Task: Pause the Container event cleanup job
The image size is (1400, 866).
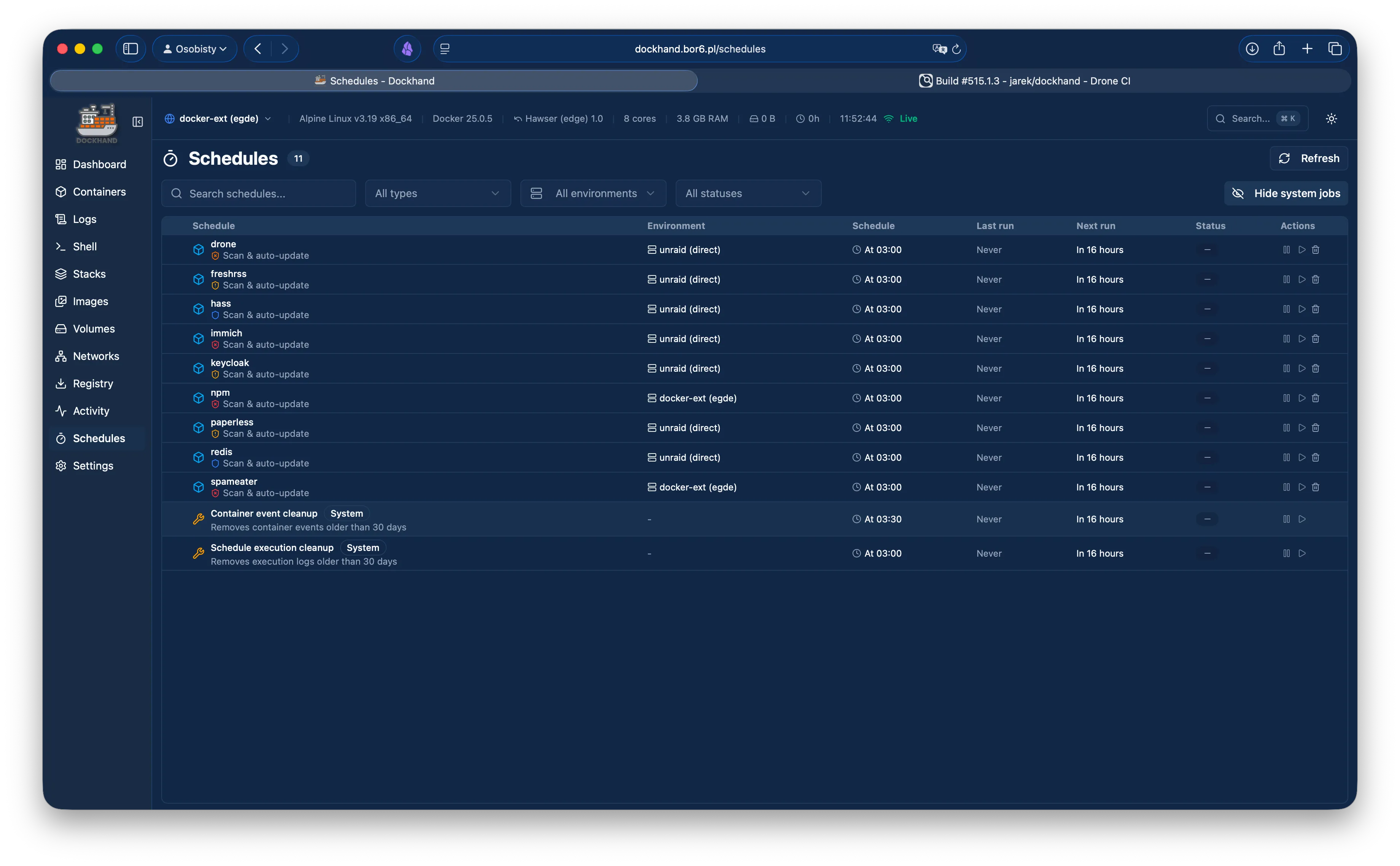Action: click(1286, 518)
